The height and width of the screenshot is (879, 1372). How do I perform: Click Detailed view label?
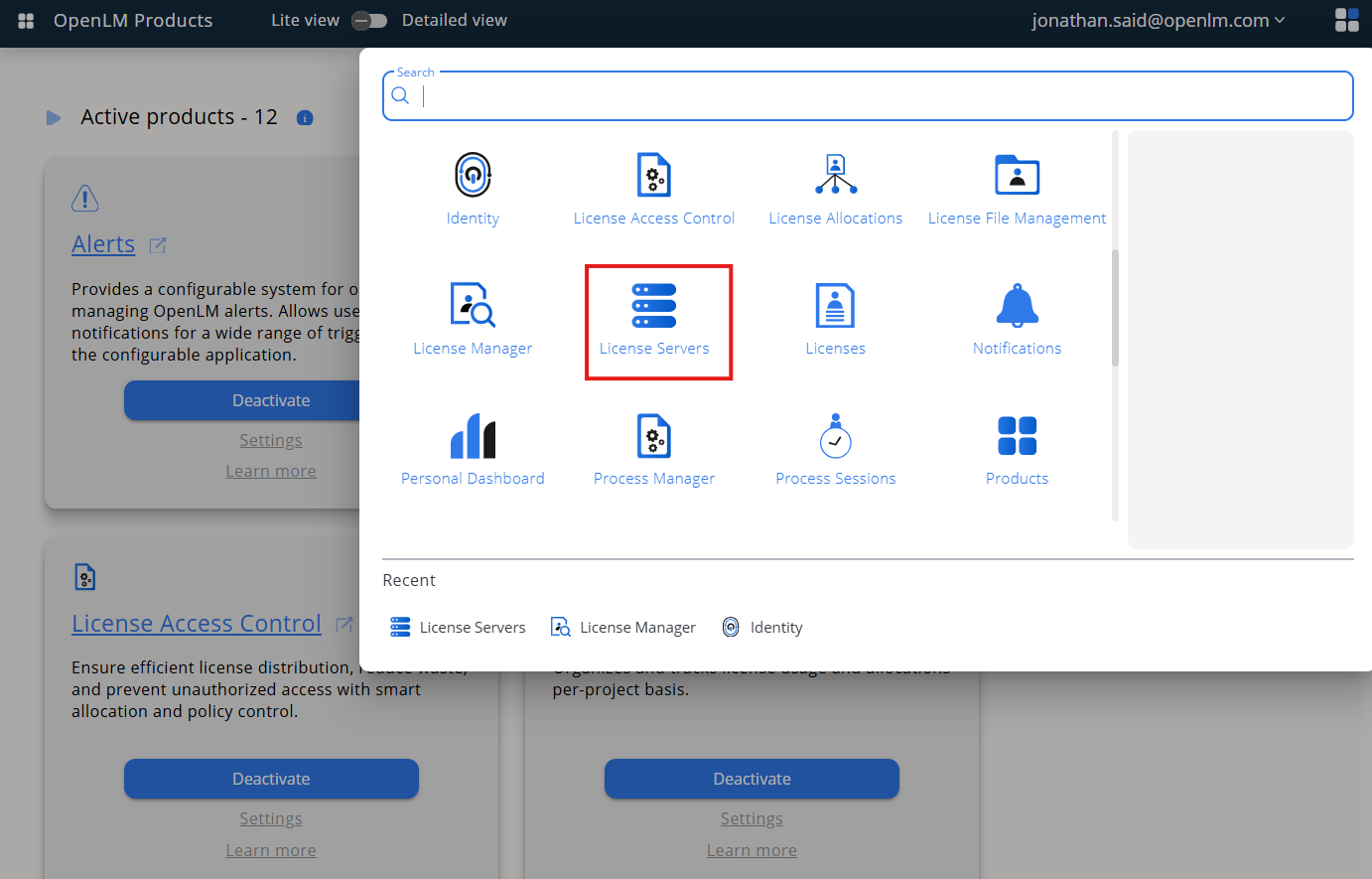coord(454,19)
